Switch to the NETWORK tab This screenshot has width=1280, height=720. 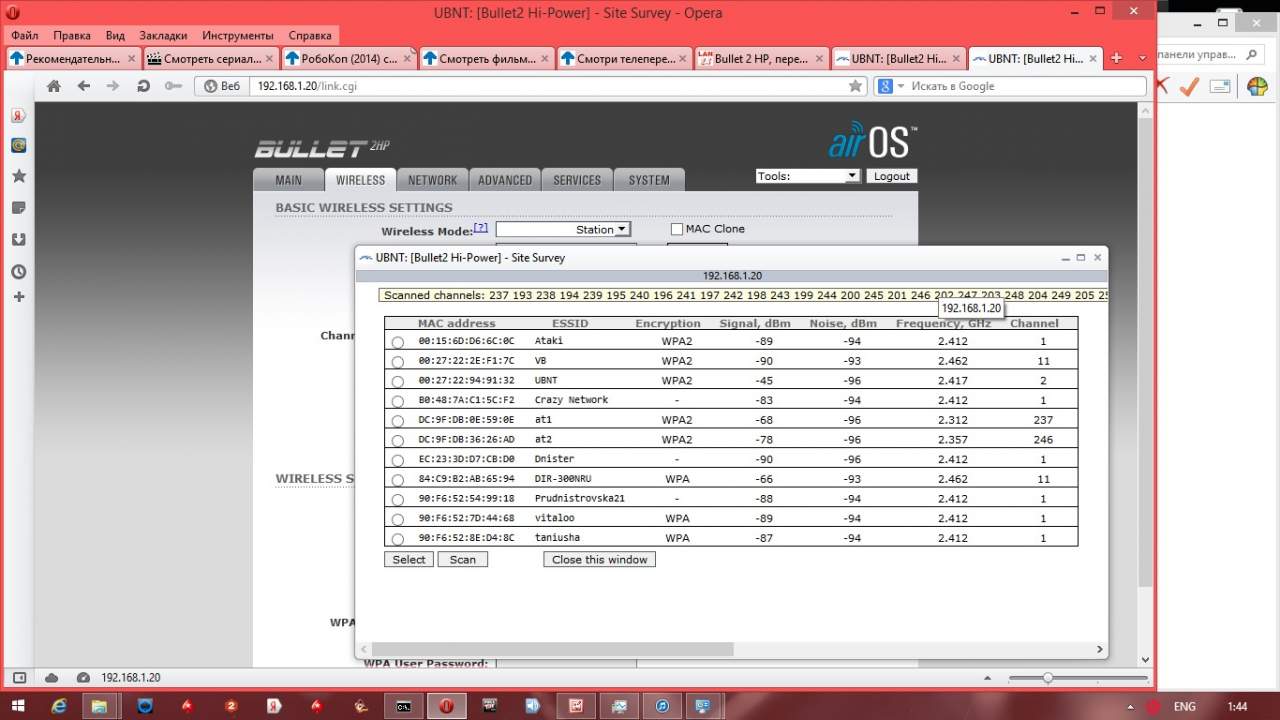pos(432,180)
